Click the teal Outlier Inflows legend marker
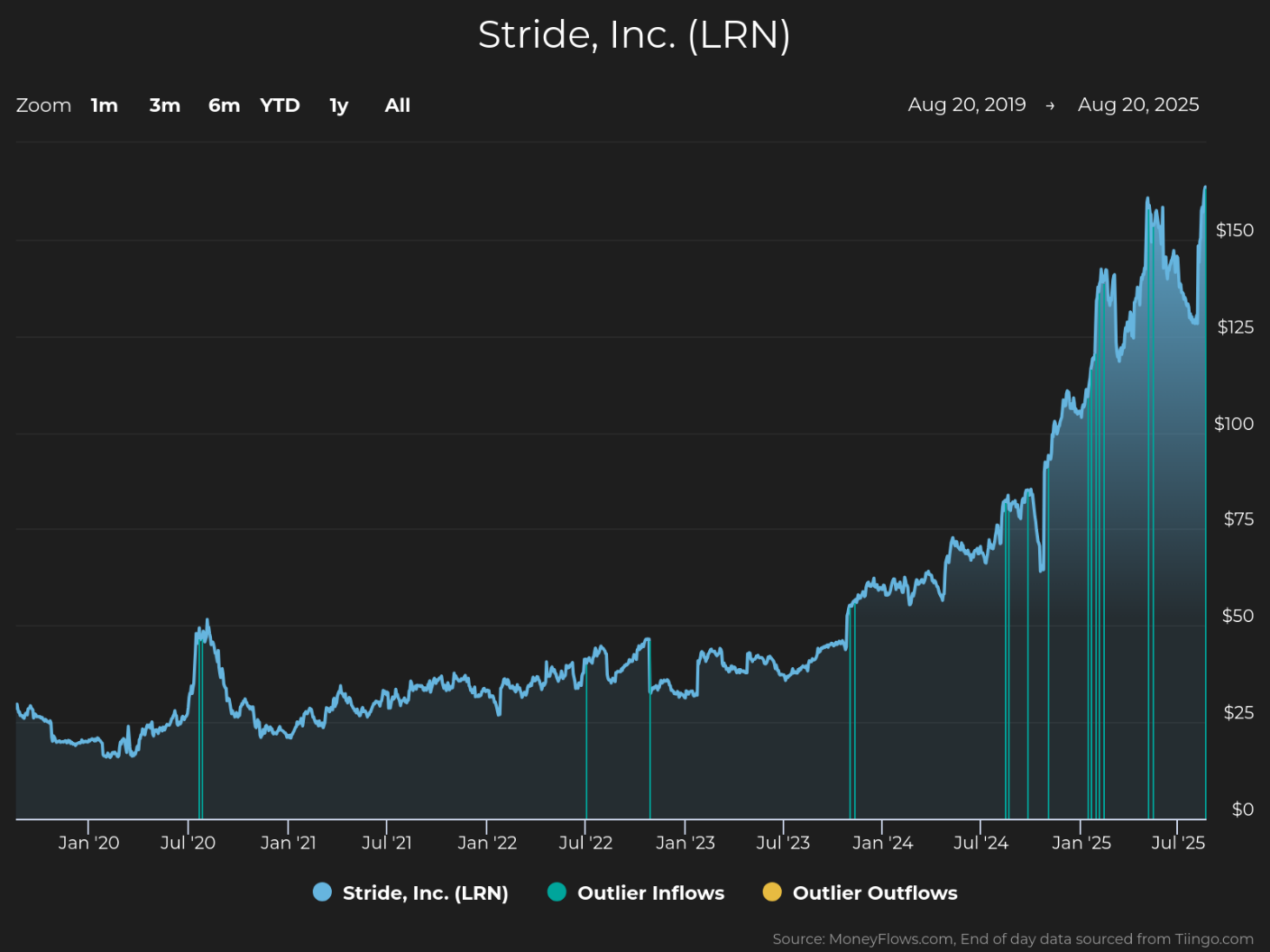The width and height of the screenshot is (1270, 952). tap(557, 892)
